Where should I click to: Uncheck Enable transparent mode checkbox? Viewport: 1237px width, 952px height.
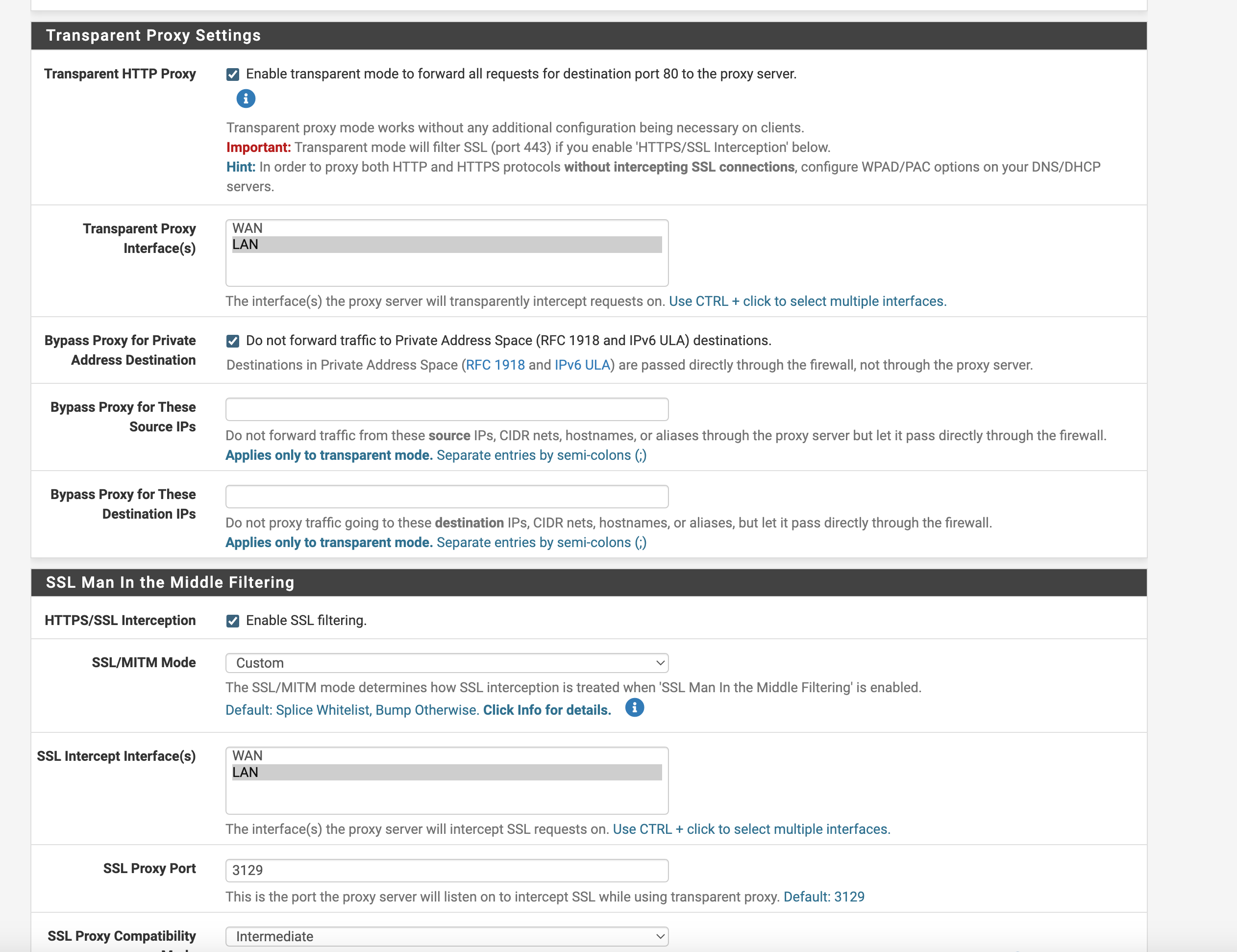pyautogui.click(x=233, y=74)
